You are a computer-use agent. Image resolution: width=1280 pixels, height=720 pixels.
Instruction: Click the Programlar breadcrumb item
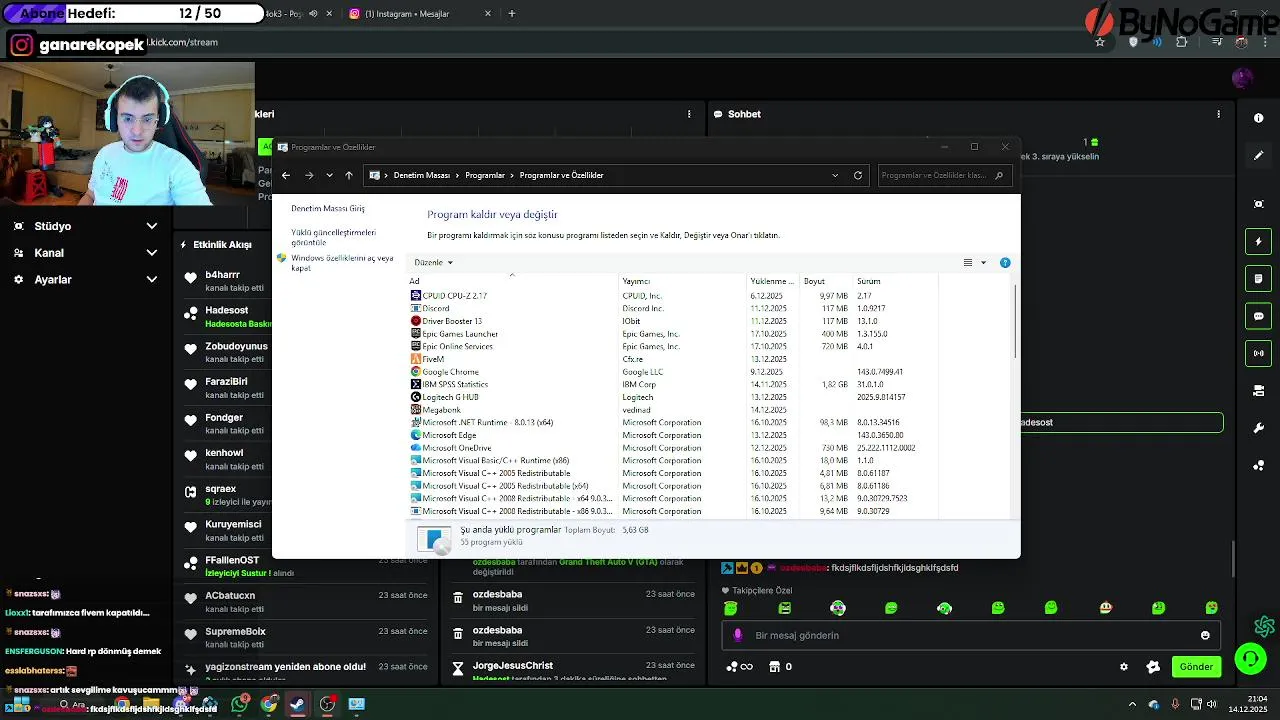click(485, 175)
